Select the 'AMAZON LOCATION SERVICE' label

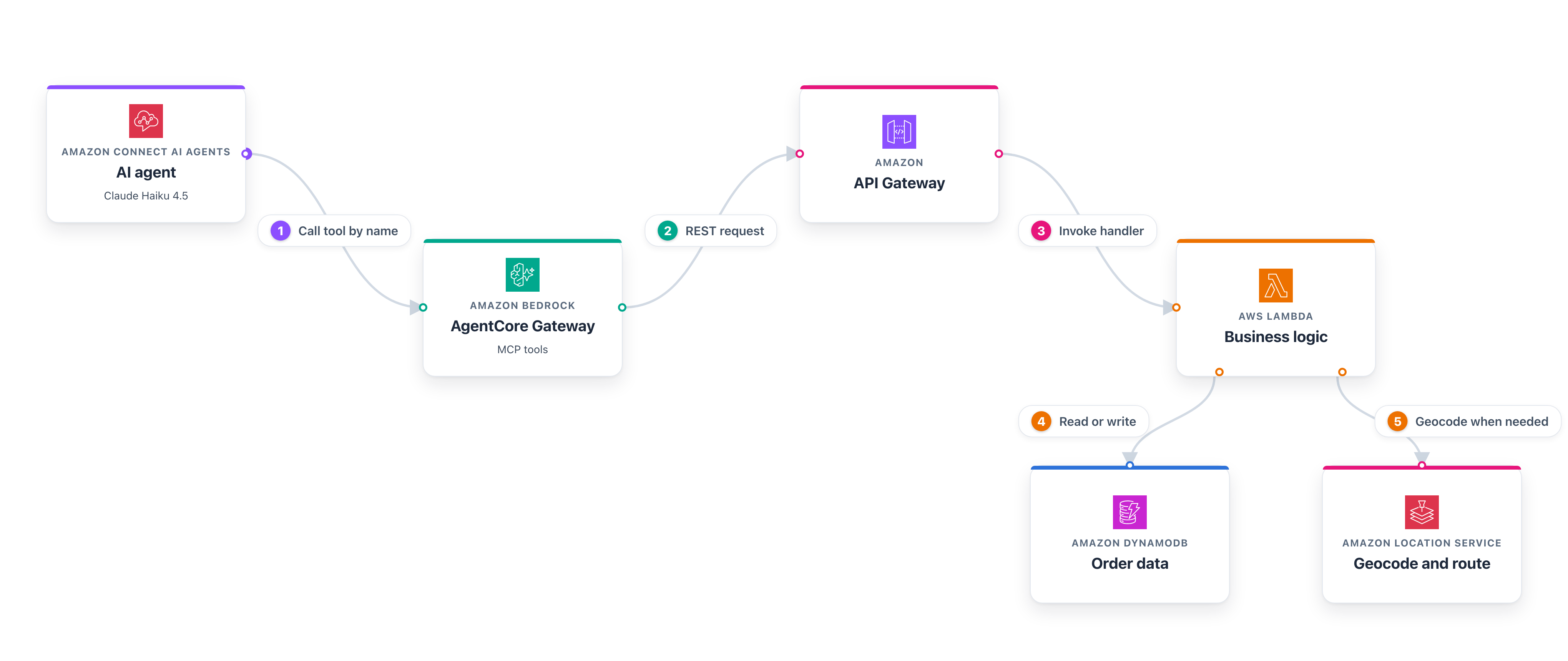(x=1422, y=543)
